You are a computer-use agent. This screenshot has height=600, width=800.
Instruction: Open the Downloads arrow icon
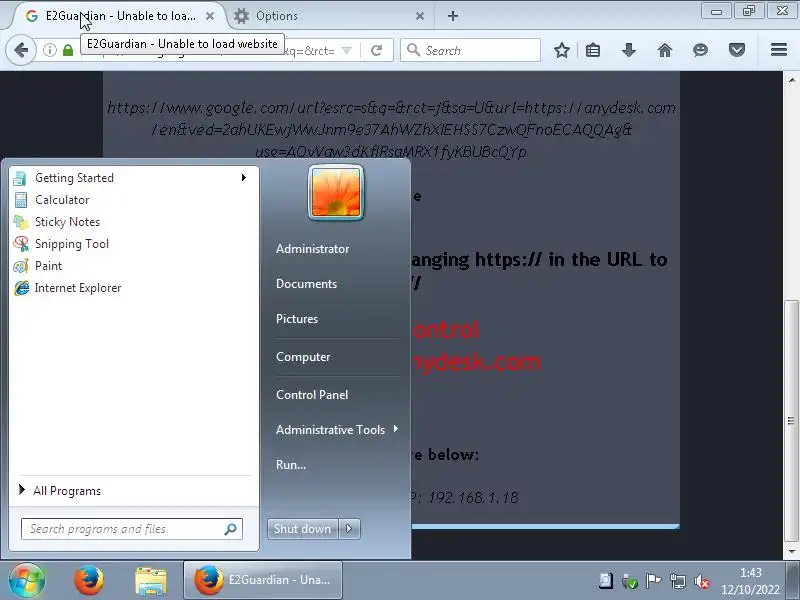(x=629, y=50)
